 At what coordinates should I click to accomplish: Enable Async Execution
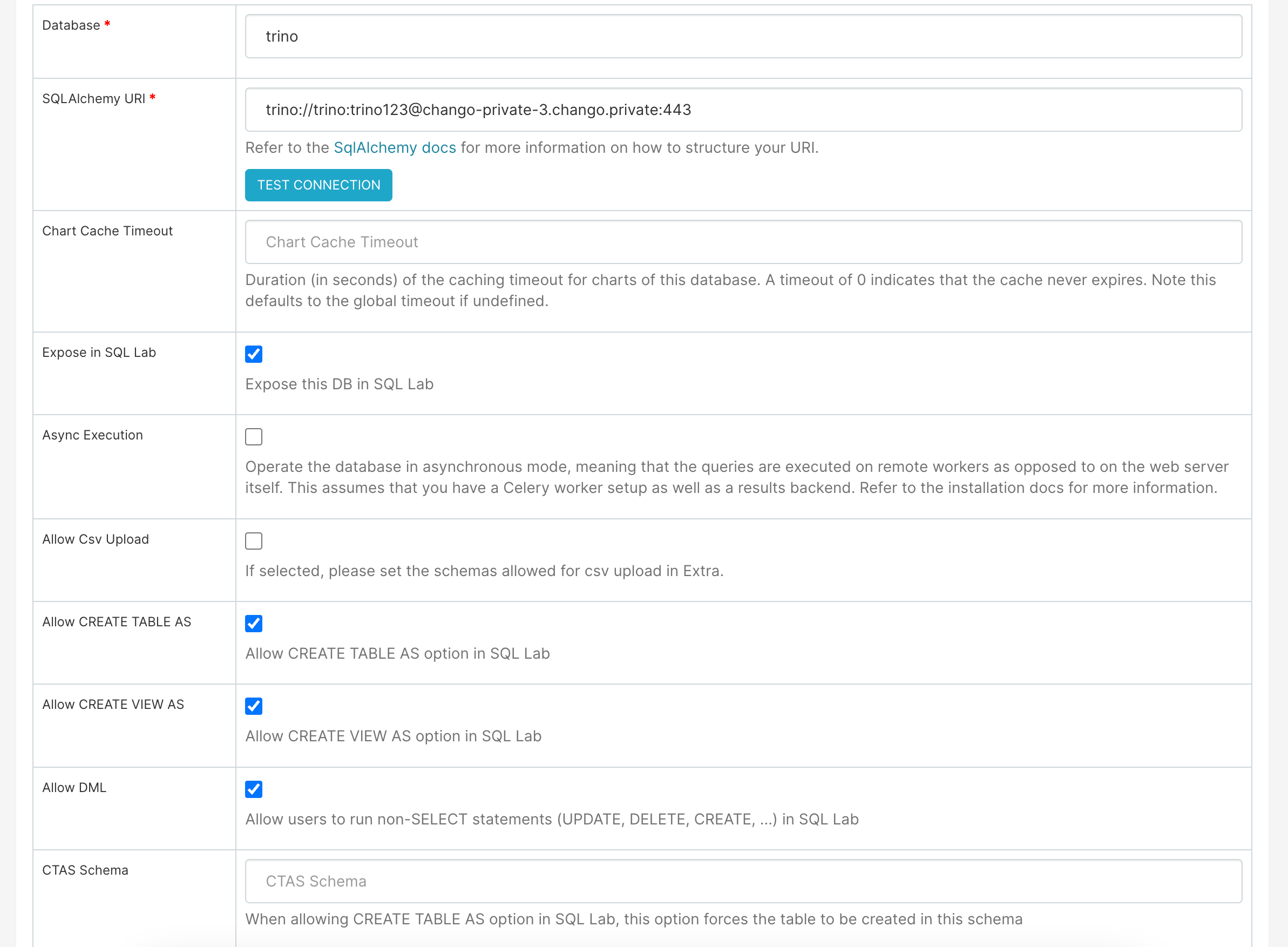(x=254, y=436)
